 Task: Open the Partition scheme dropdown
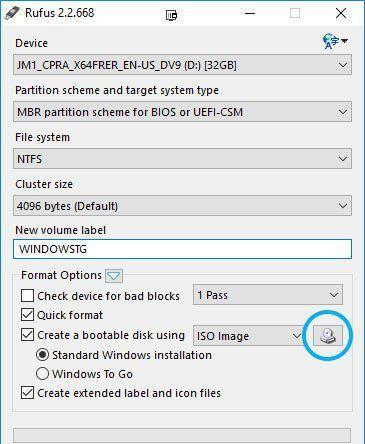click(x=182, y=112)
